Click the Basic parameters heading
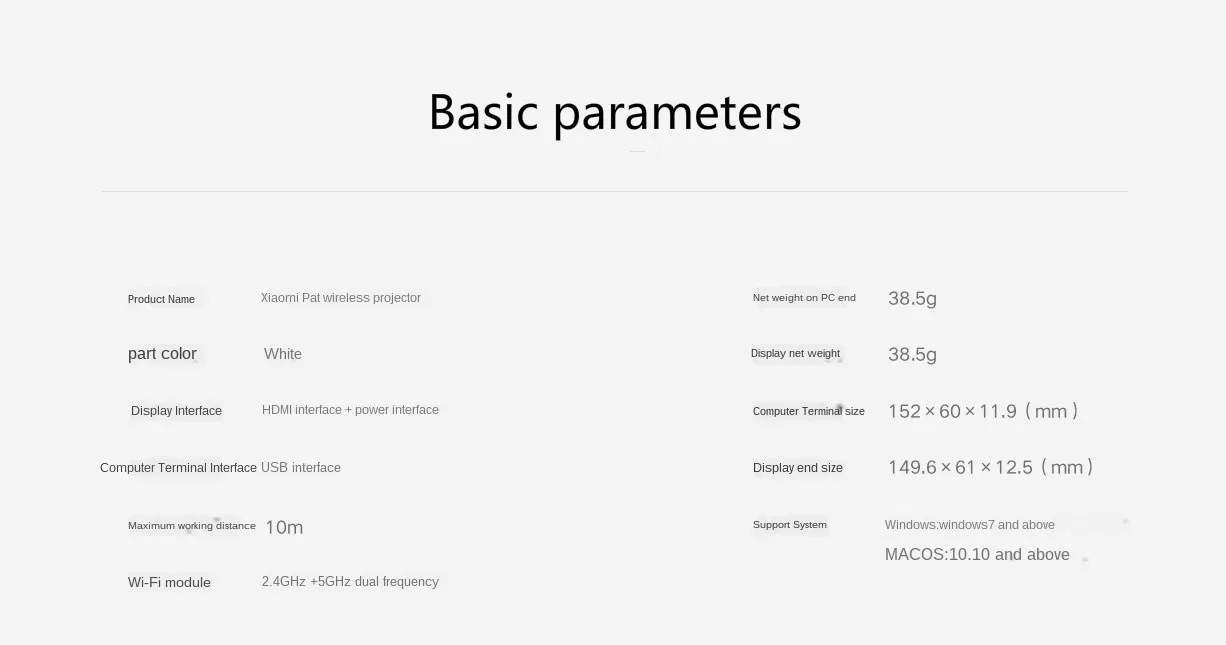1226x645 pixels. [x=614, y=113]
